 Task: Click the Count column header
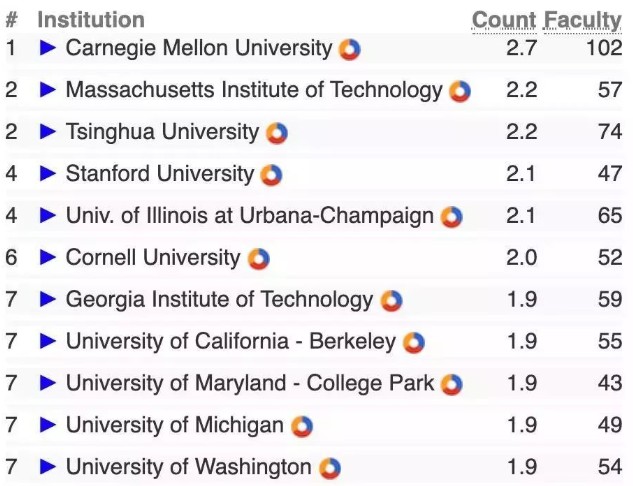pyautogui.click(x=504, y=20)
